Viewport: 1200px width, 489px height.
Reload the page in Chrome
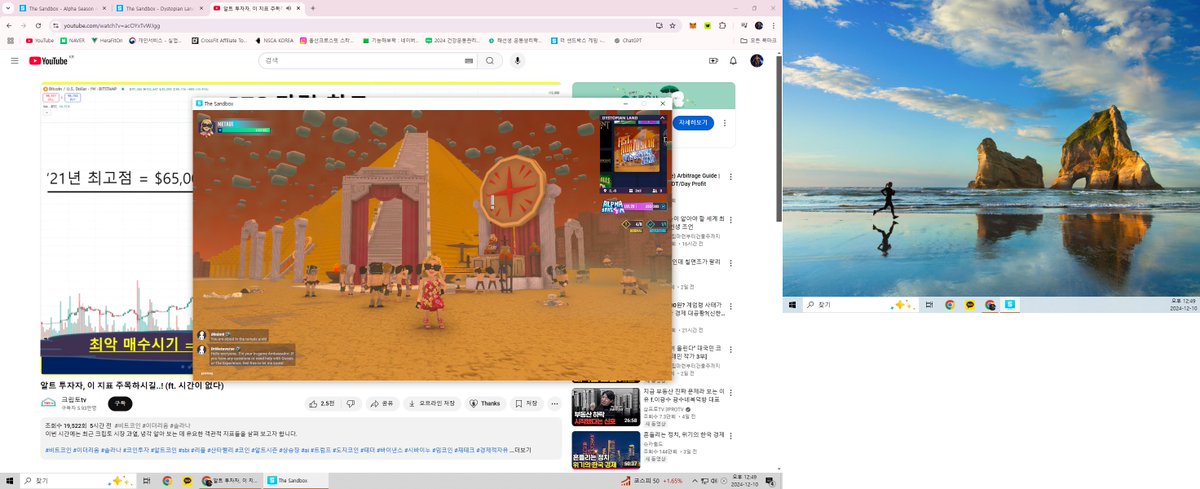[38, 25]
